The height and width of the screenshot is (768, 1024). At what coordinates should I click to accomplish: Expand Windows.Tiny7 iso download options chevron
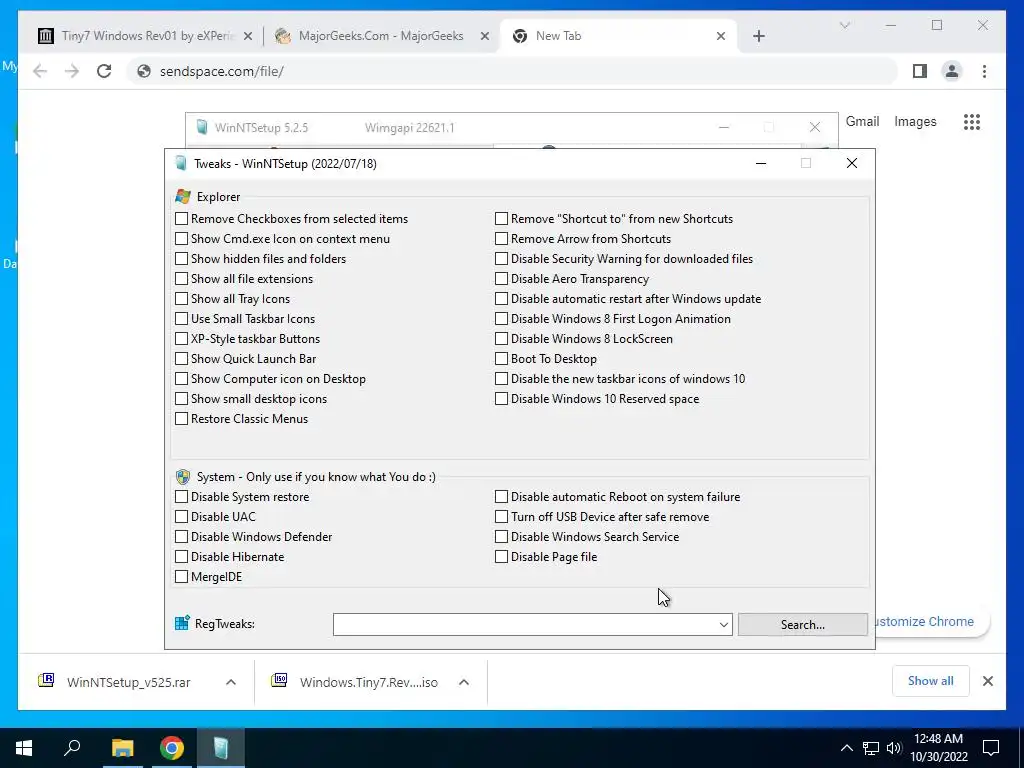click(x=464, y=682)
